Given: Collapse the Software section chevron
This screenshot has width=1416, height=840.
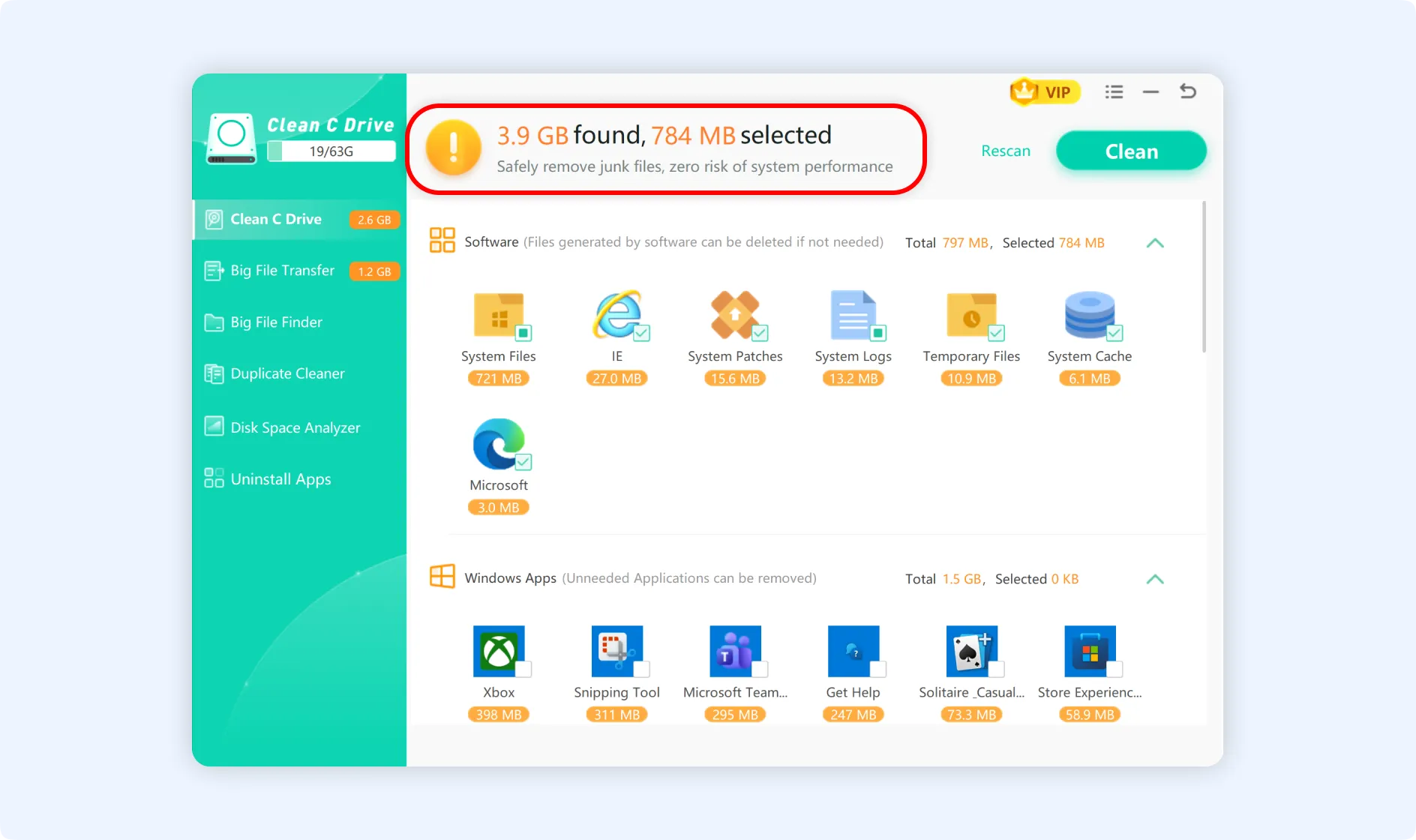Looking at the screenshot, I should pos(1155,242).
